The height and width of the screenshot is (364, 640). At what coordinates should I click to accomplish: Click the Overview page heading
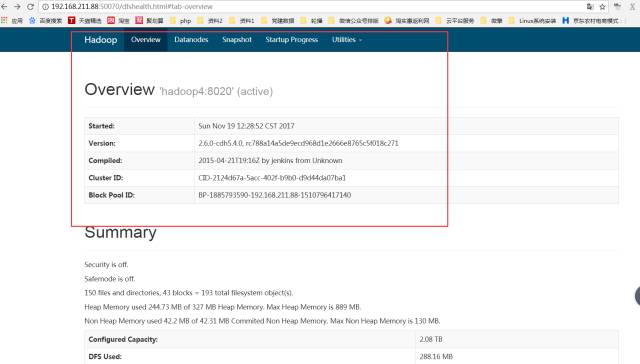point(120,89)
